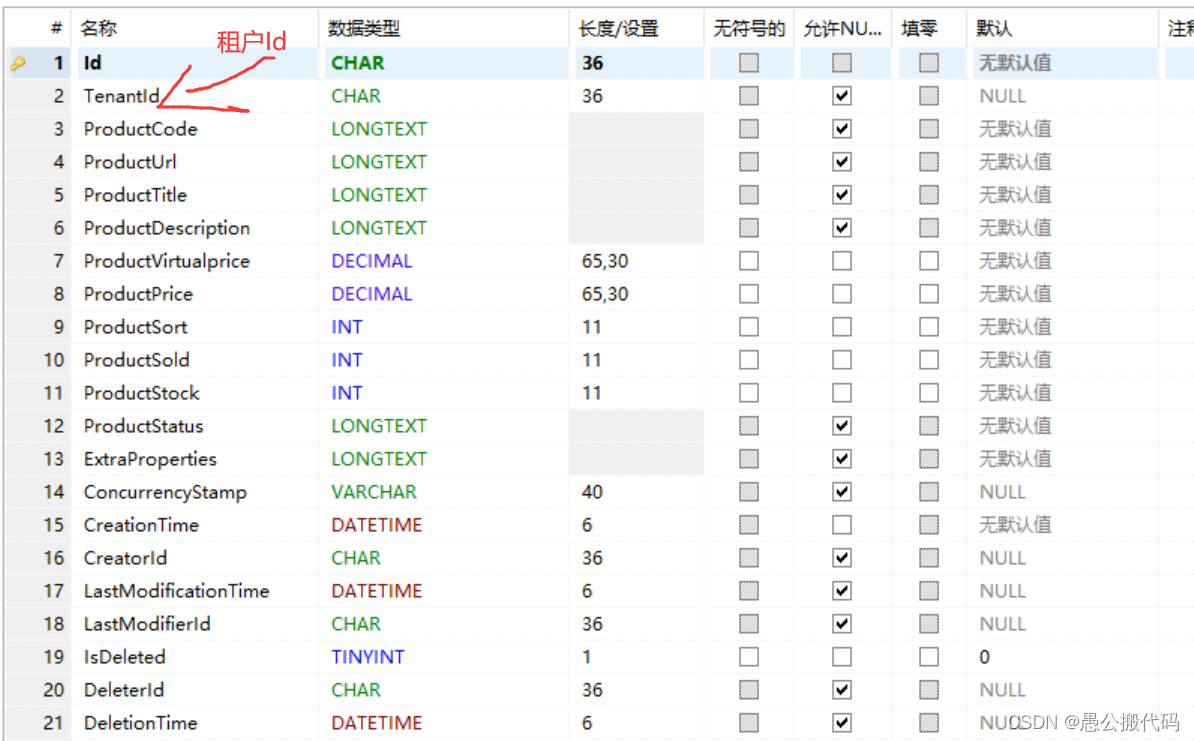Toggle Zerofill checkbox for ProductVirtualprice
Viewport: 1194px width, 741px height.
tap(928, 261)
